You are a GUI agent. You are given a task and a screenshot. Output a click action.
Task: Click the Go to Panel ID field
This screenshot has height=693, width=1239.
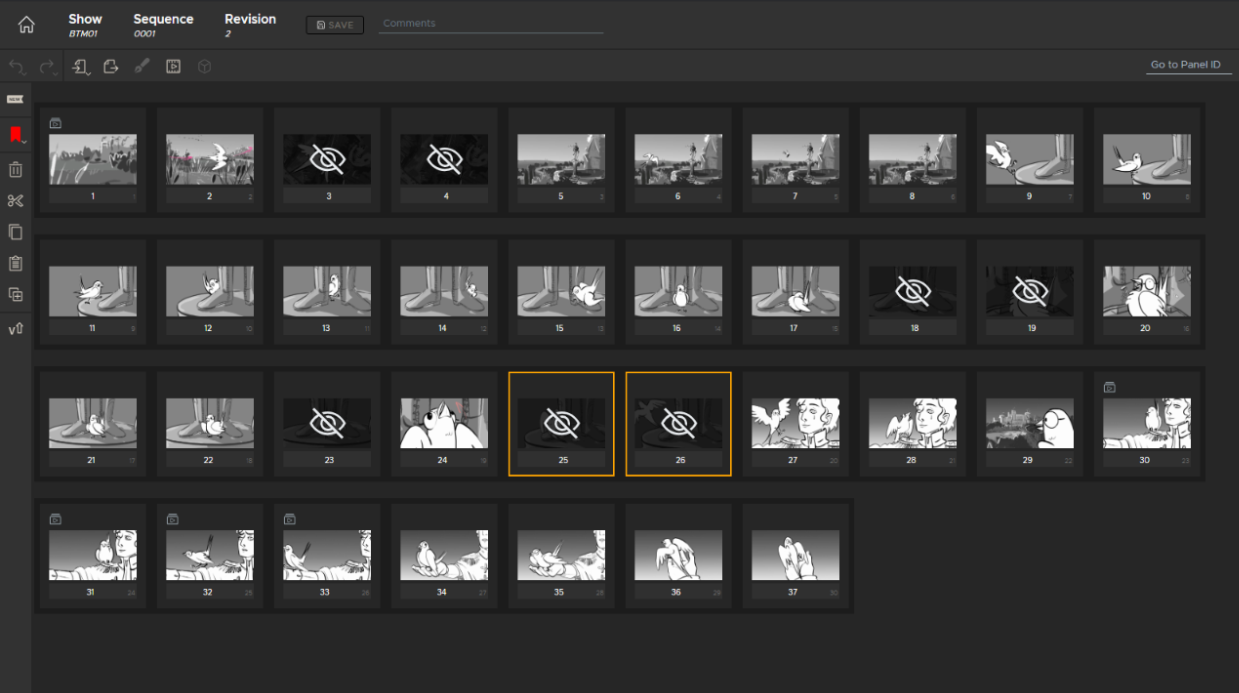click(x=1185, y=65)
